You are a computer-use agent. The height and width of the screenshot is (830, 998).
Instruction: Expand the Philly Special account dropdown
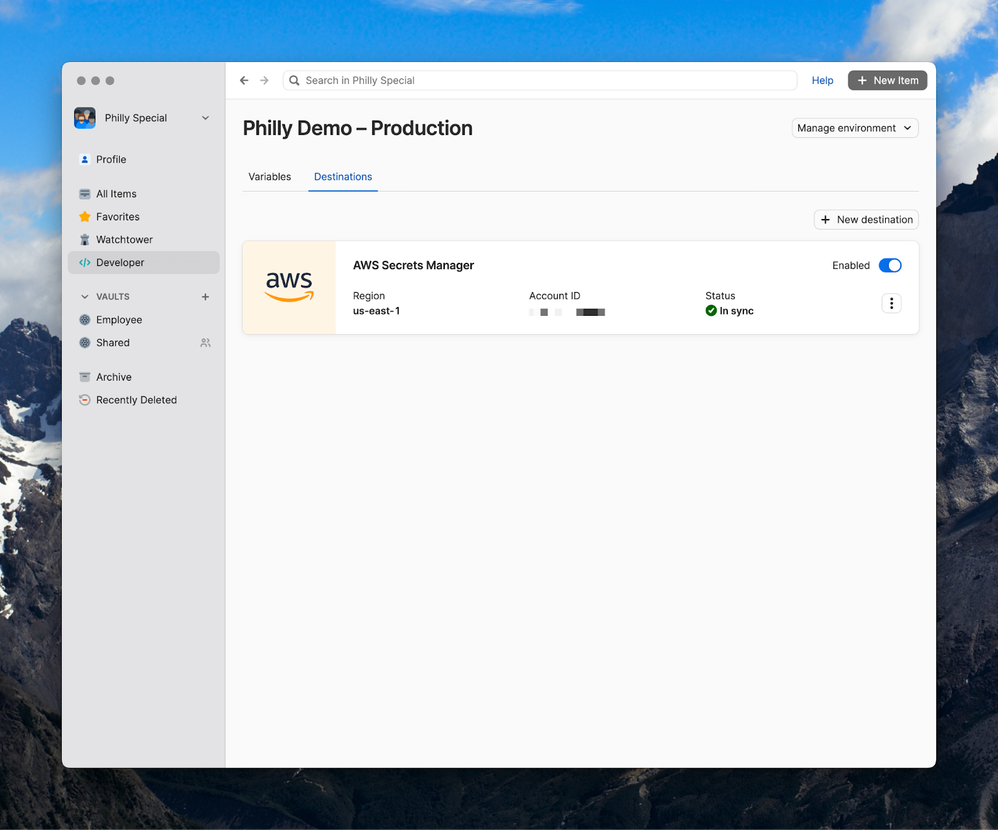[205, 118]
